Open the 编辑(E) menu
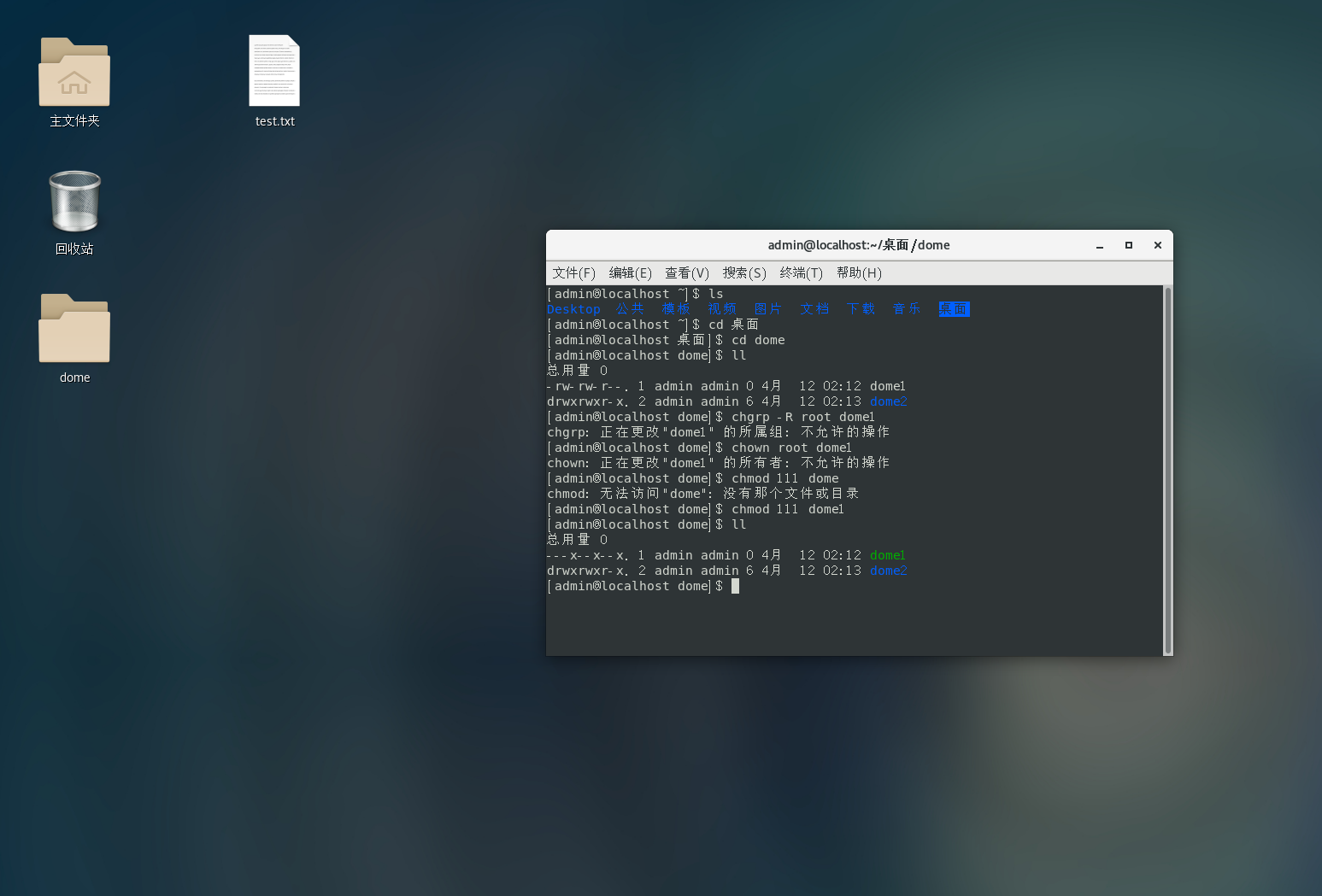 (630, 272)
